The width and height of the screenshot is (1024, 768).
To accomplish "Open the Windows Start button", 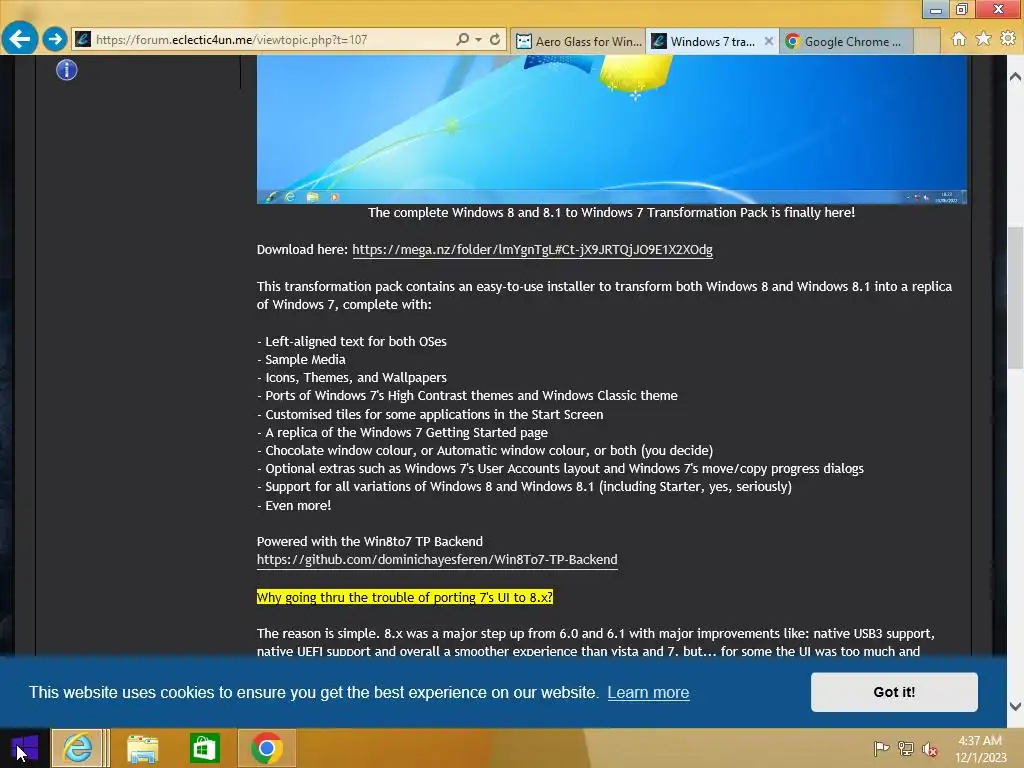I will [x=24, y=748].
